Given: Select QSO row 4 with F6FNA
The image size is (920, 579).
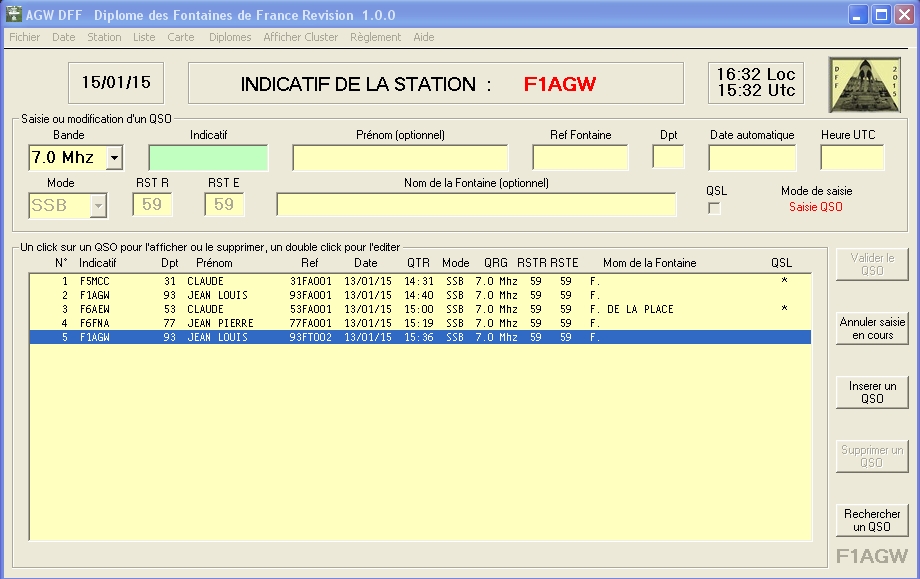Looking at the screenshot, I should click(420, 323).
